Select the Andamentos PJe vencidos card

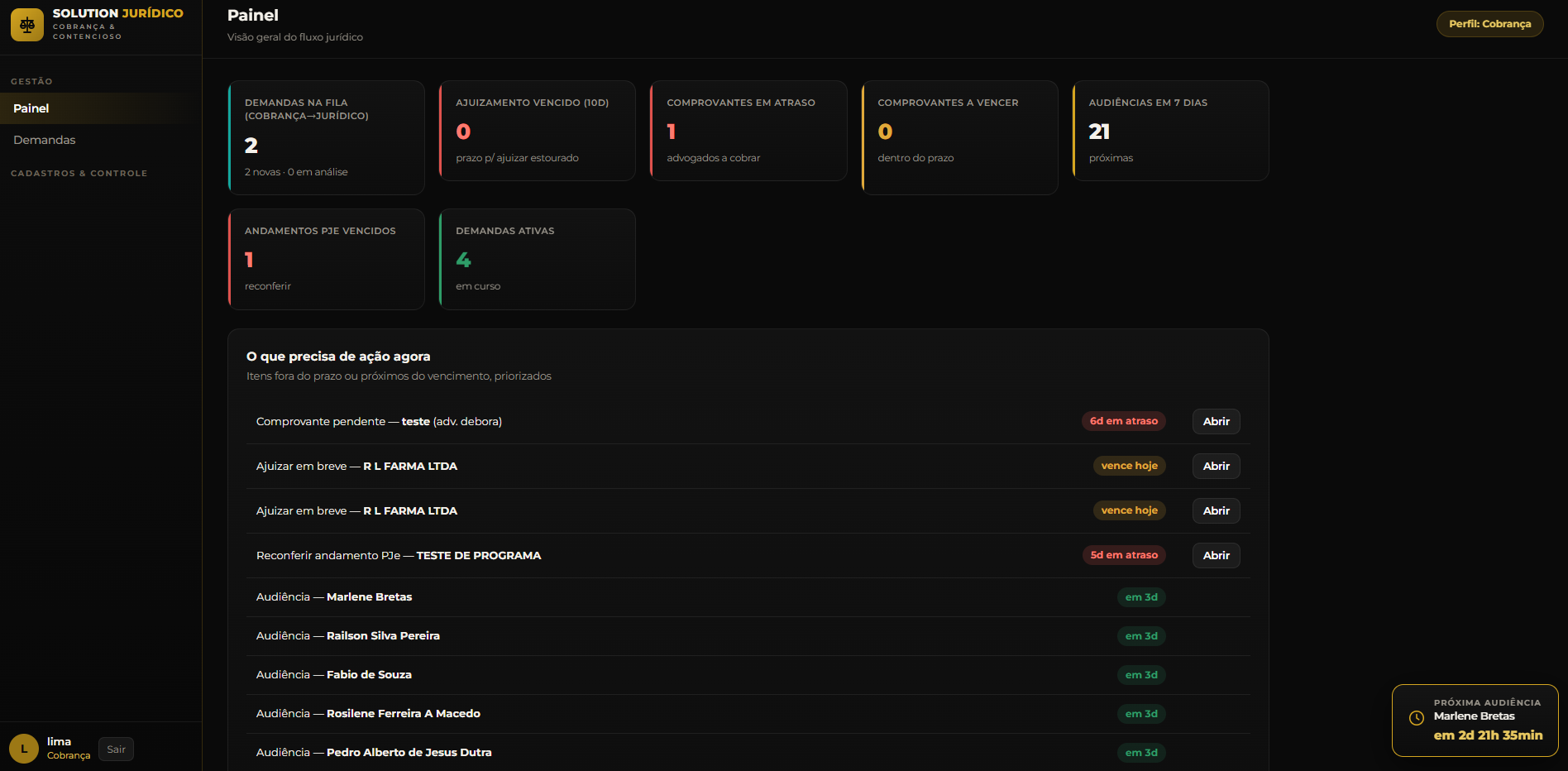click(x=326, y=259)
